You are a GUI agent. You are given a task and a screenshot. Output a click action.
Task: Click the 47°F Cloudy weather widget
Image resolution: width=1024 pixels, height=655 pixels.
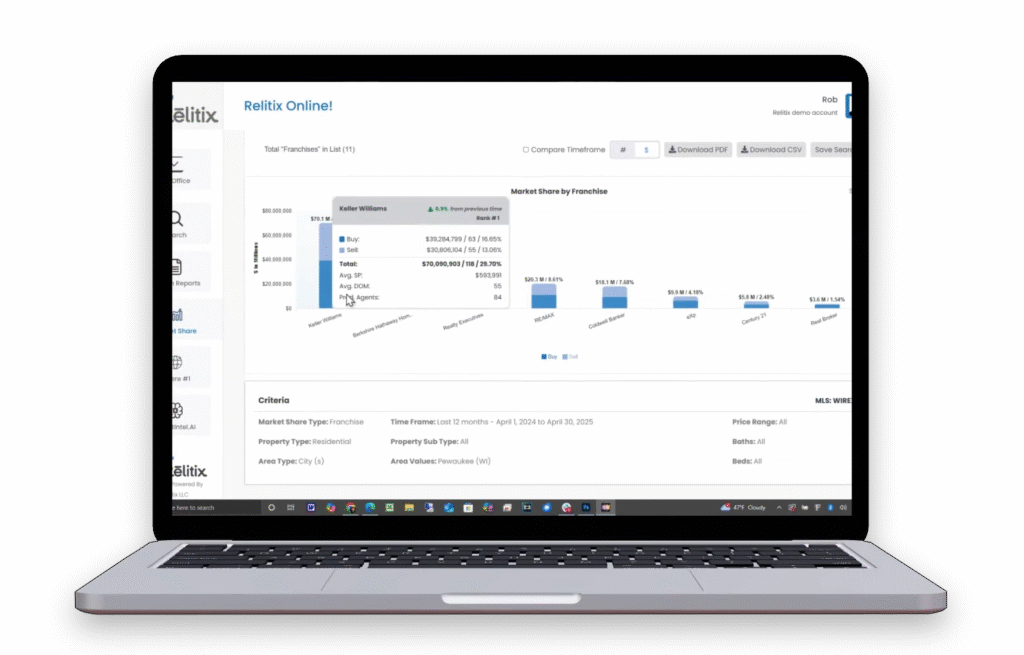pos(743,507)
